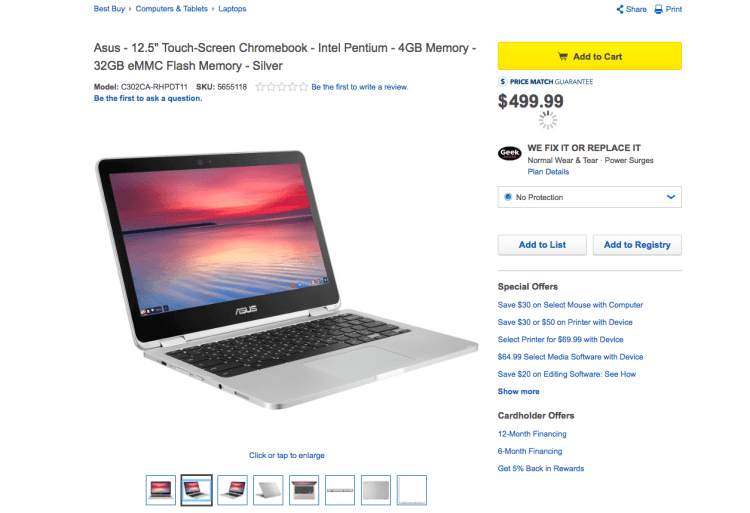Click the Share icon

coord(620,9)
